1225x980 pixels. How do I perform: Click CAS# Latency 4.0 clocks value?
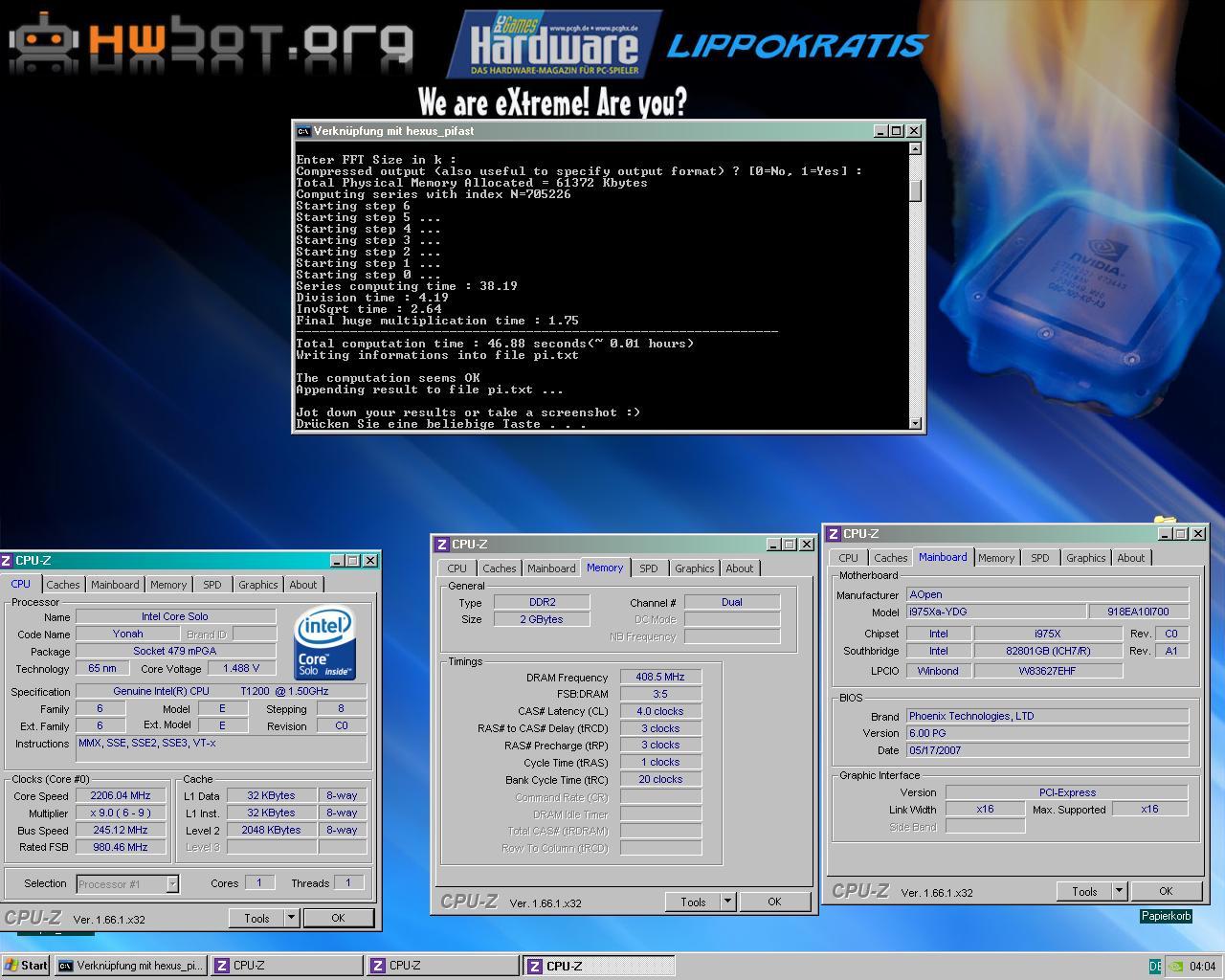click(x=660, y=712)
